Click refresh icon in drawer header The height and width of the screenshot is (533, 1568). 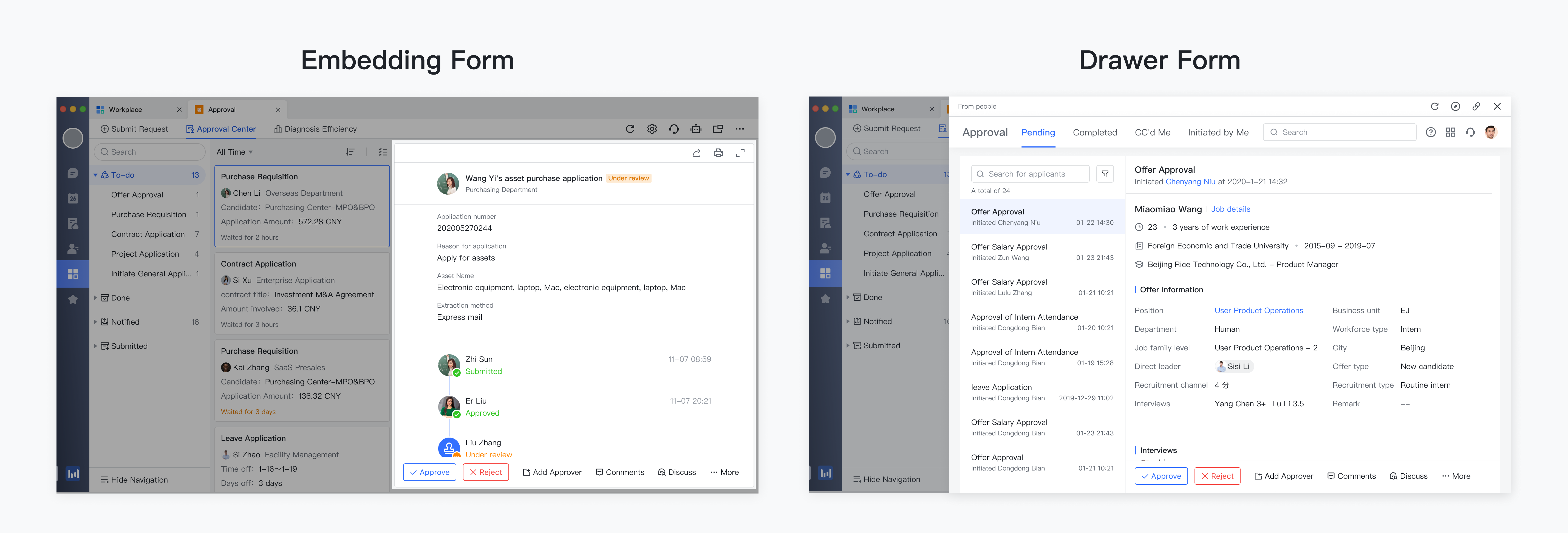pyautogui.click(x=1435, y=106)
